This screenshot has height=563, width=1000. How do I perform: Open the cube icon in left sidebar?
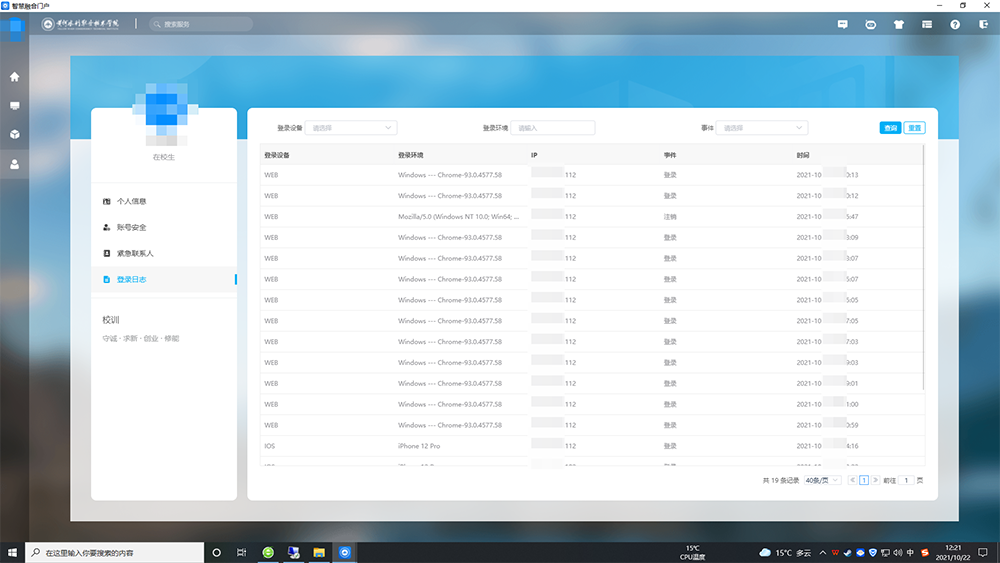(14, 134)
